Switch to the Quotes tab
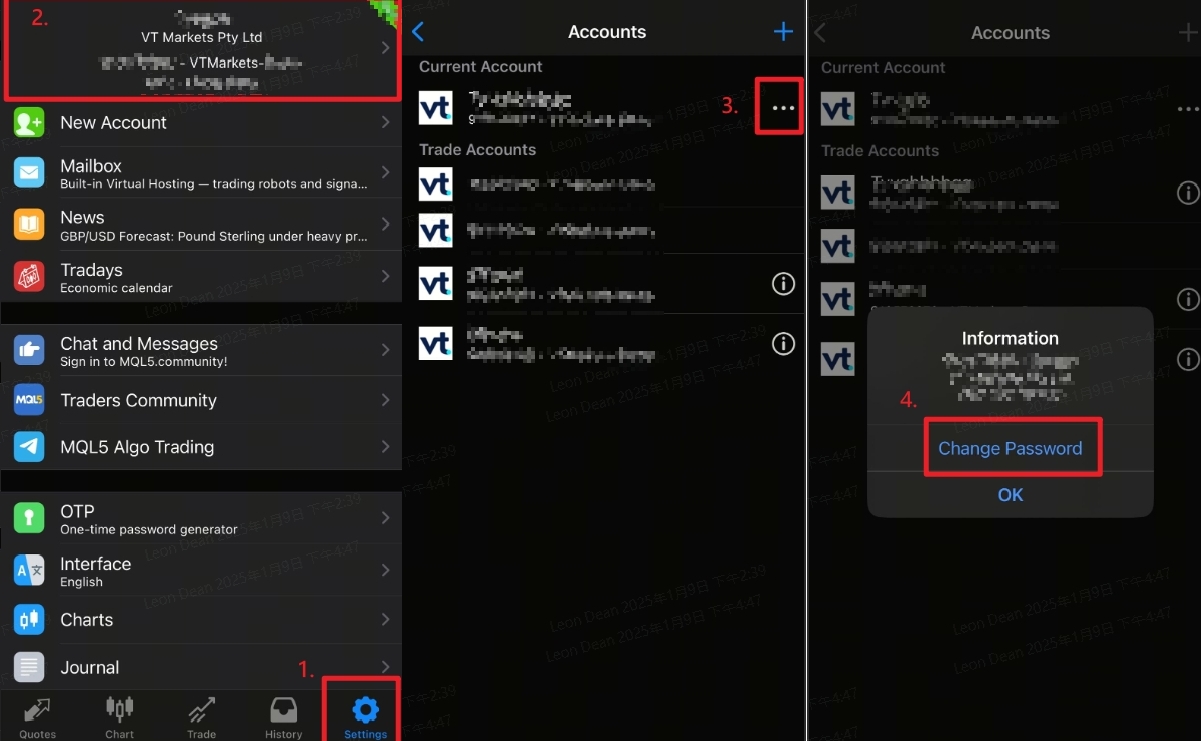Viewport: 1201px width, 741px height. tap(38, 718)
